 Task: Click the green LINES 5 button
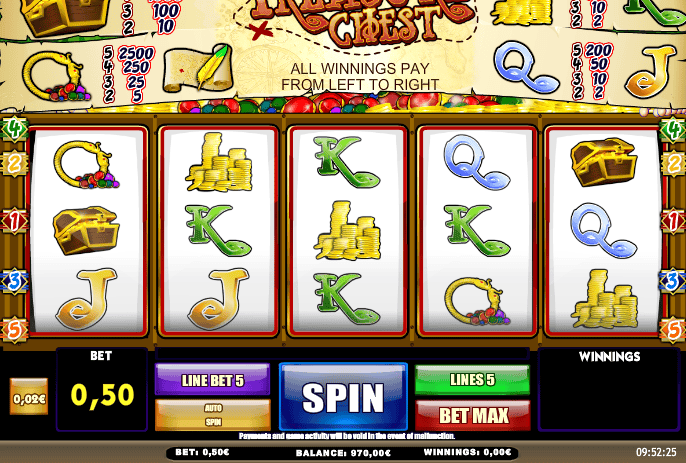click(x=472, y=379)
